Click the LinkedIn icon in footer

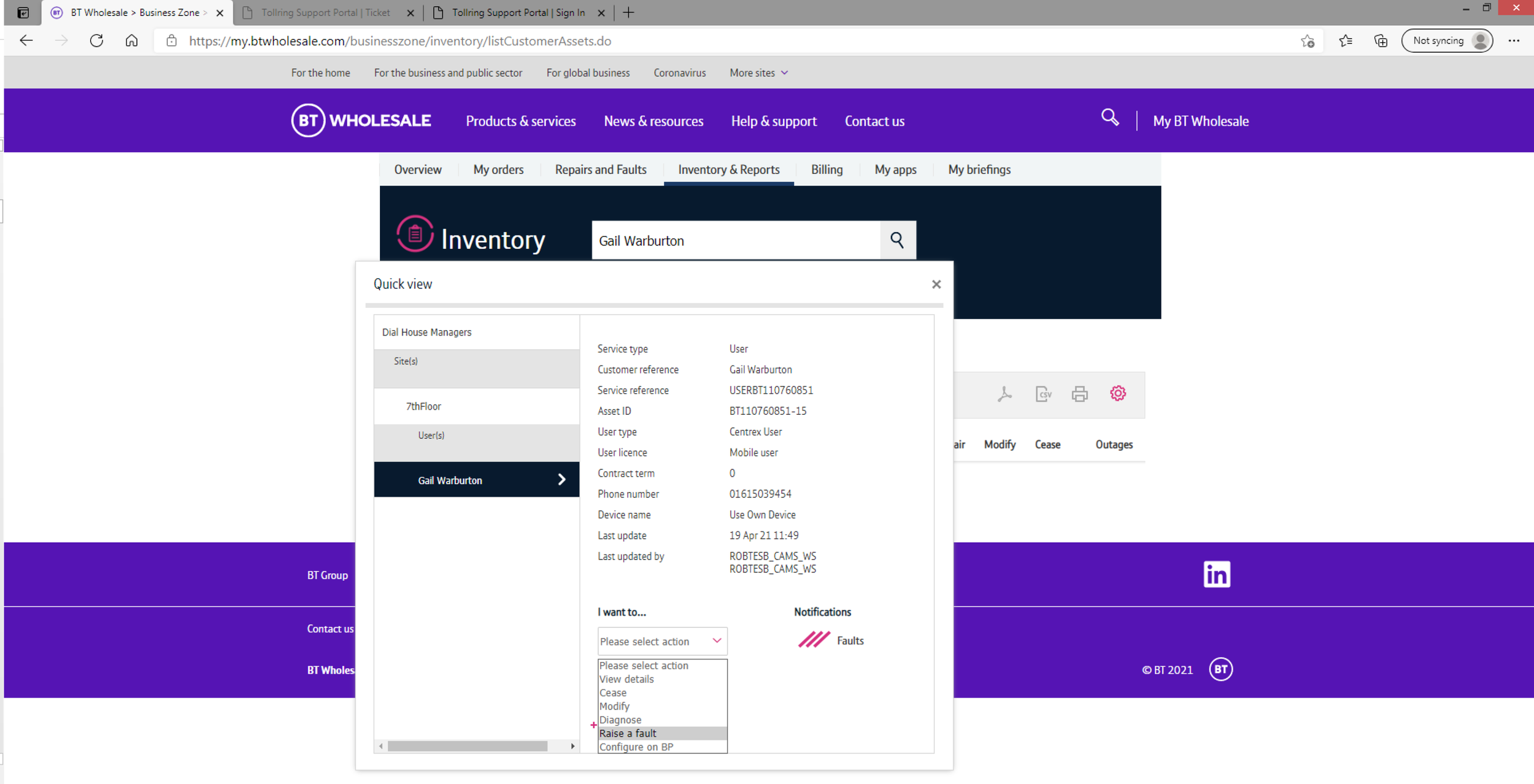point(1217,574)
